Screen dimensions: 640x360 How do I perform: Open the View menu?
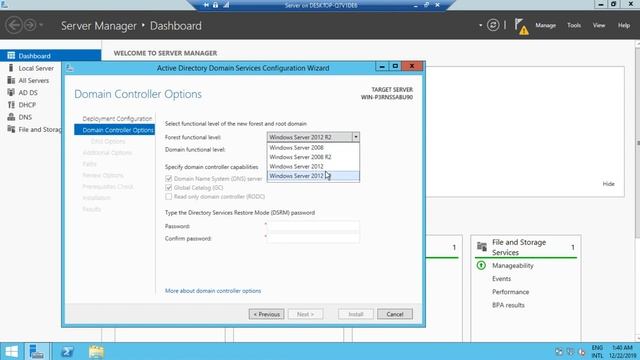[x=599, y=25]
